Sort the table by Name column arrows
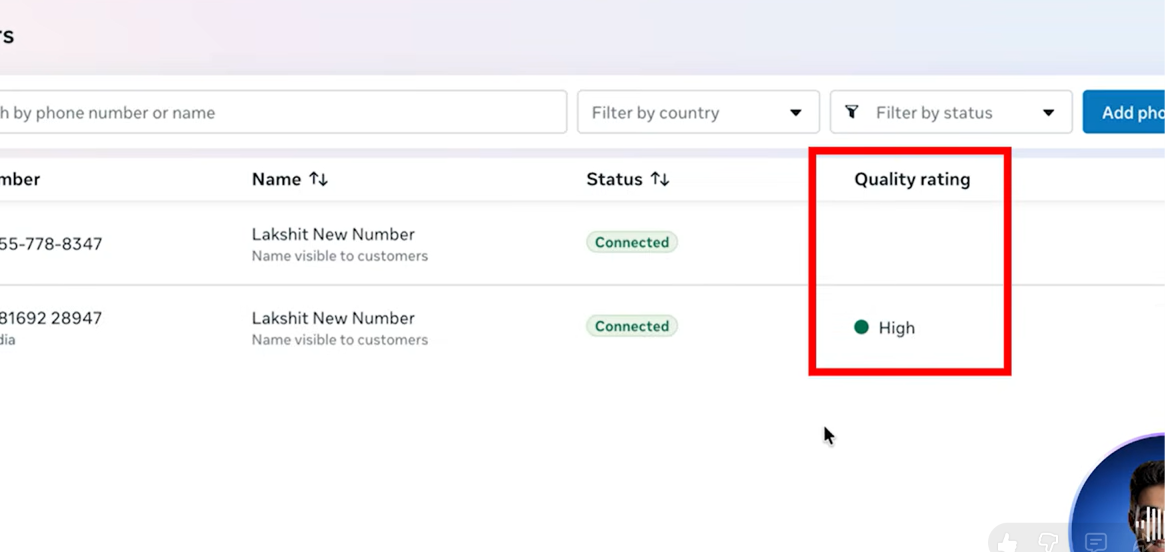Image resolution: width=1165 pixels, height=553 pixels. 319,179
